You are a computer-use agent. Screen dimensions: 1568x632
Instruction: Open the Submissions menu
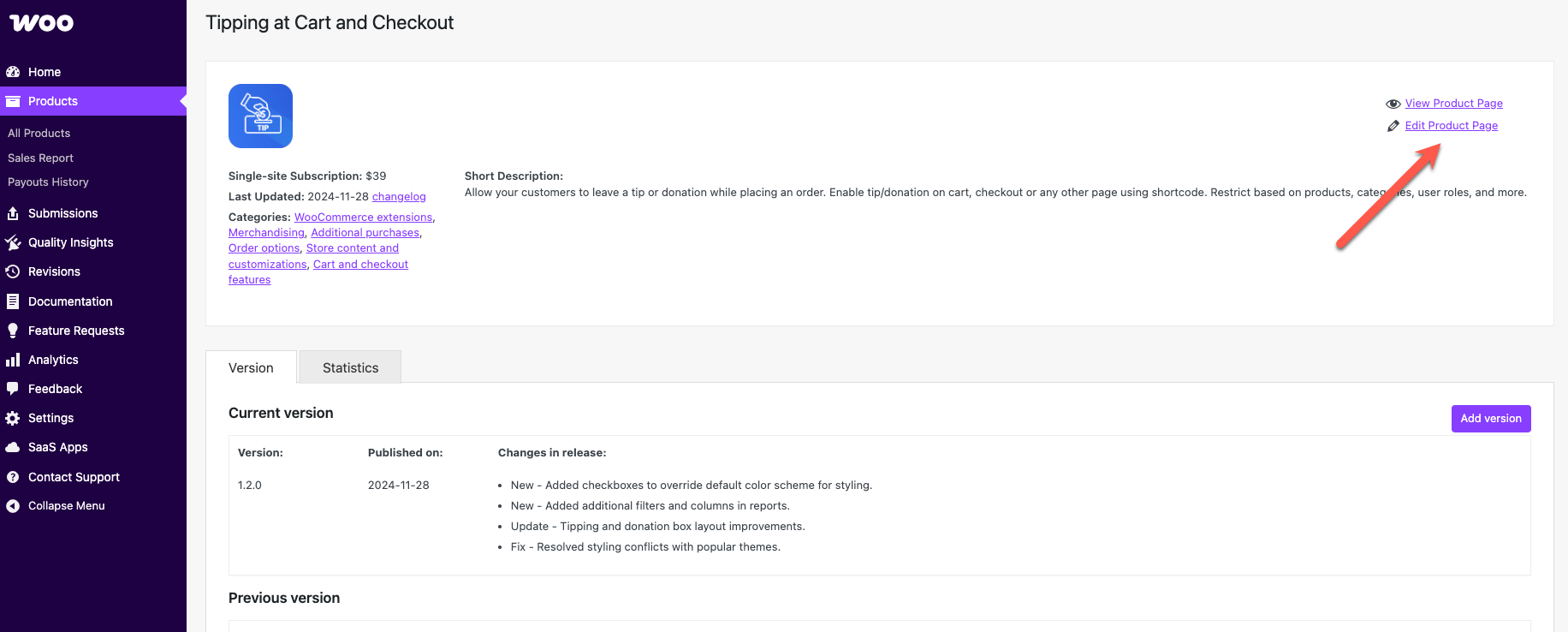tap(93, 213)
